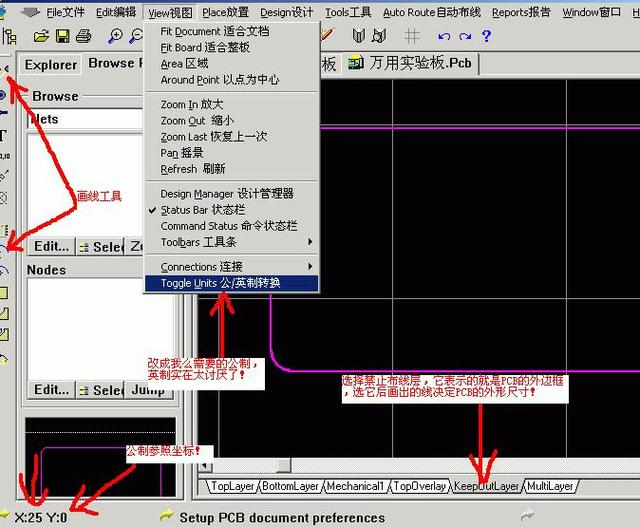Click Select button under Nodes list

[x=100, y=390]
